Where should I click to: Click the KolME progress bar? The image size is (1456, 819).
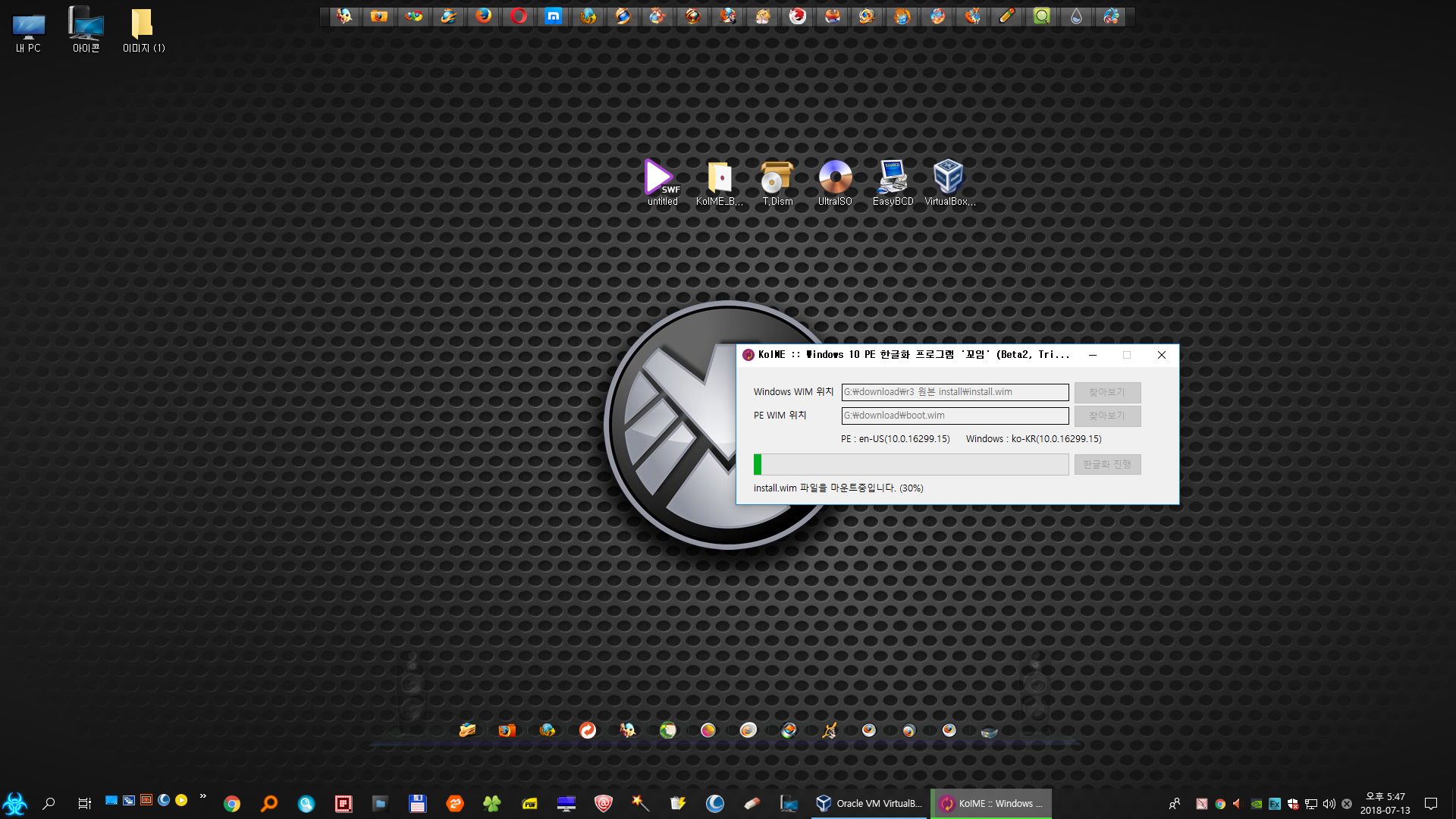911,464
